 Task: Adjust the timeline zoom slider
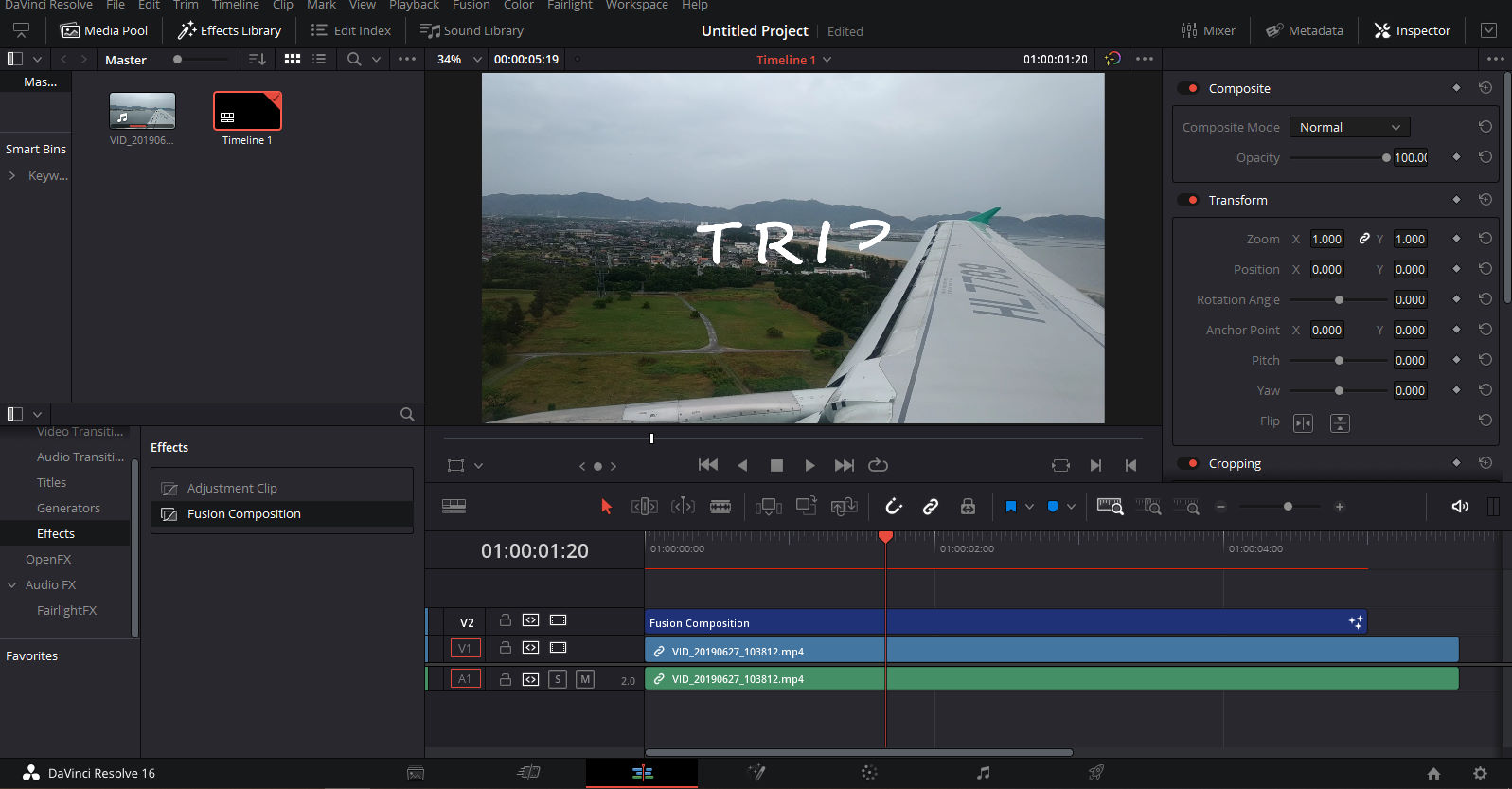pyautogui.click(x=1280, y=507)
